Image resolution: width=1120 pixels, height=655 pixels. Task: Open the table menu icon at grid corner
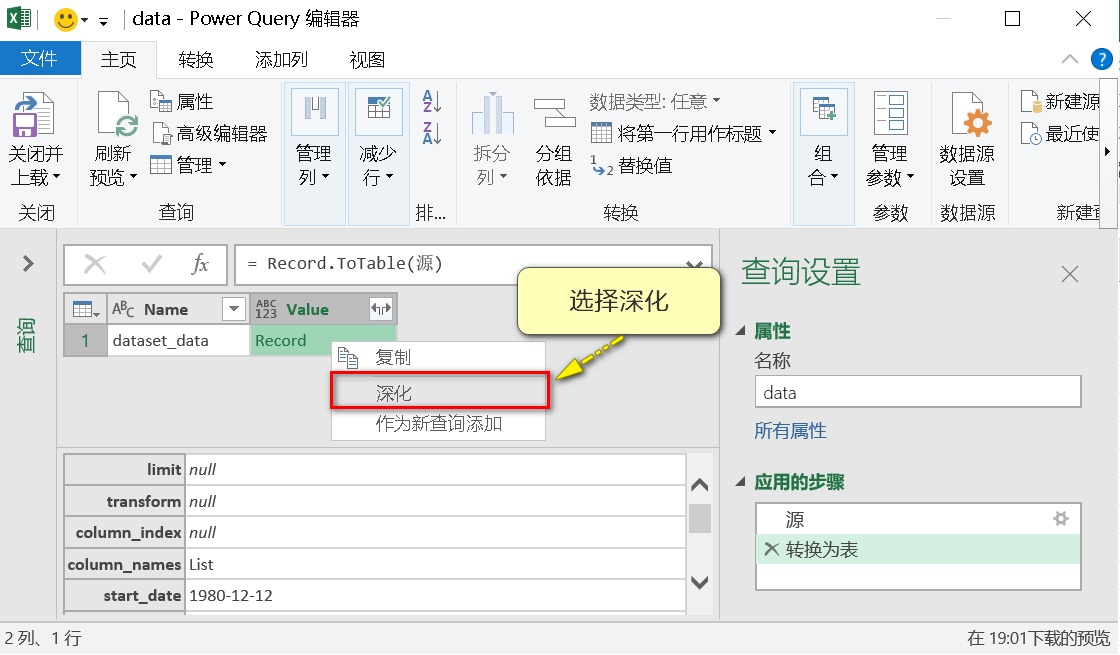pos(86,309)
